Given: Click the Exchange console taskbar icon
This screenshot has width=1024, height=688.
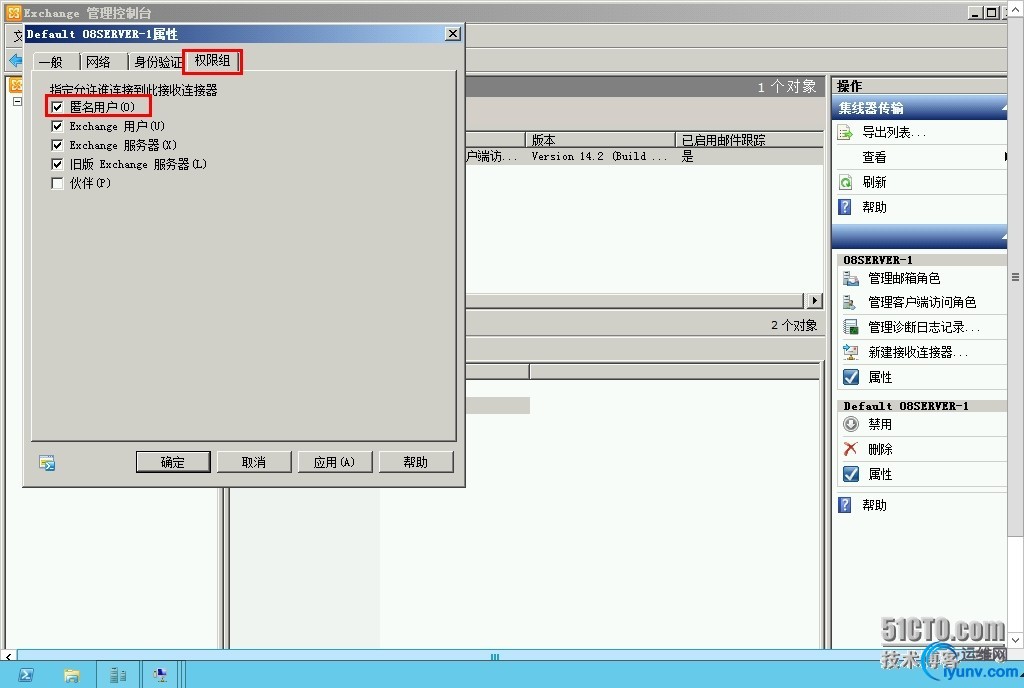Looking at the screenshot, I should click(160, 675).
